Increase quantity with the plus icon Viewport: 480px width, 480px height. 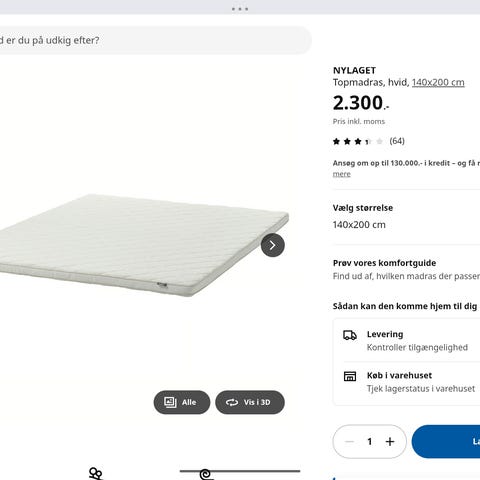[x=390, y=442]
